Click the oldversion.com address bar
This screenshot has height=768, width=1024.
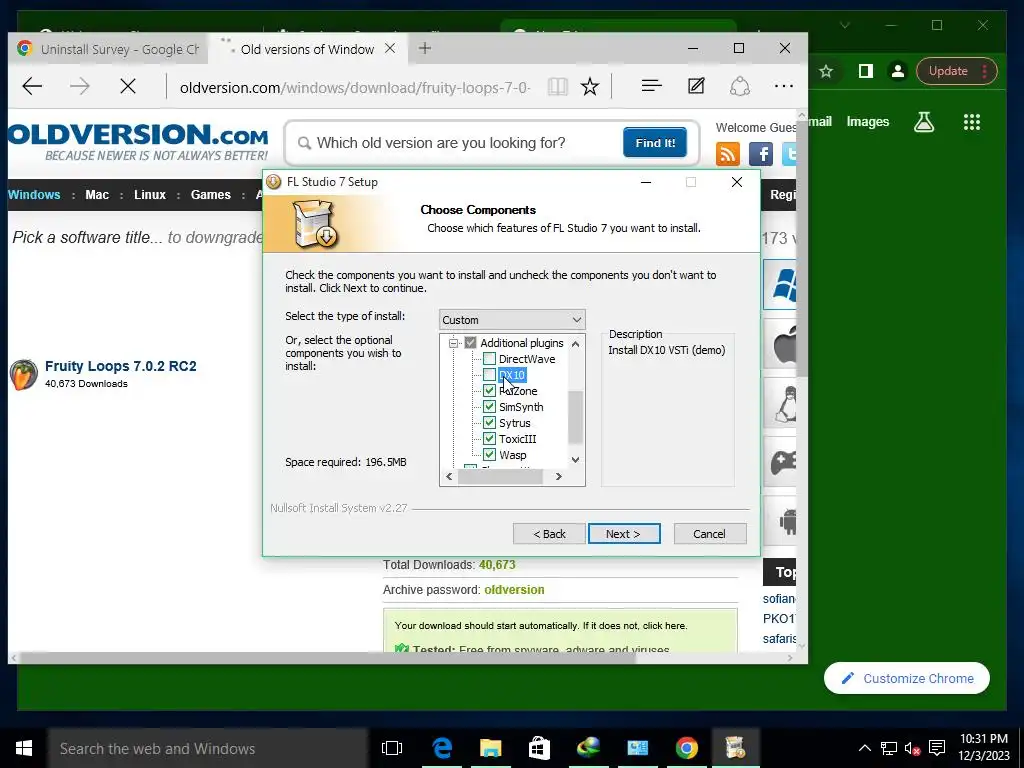pos(355,87)
